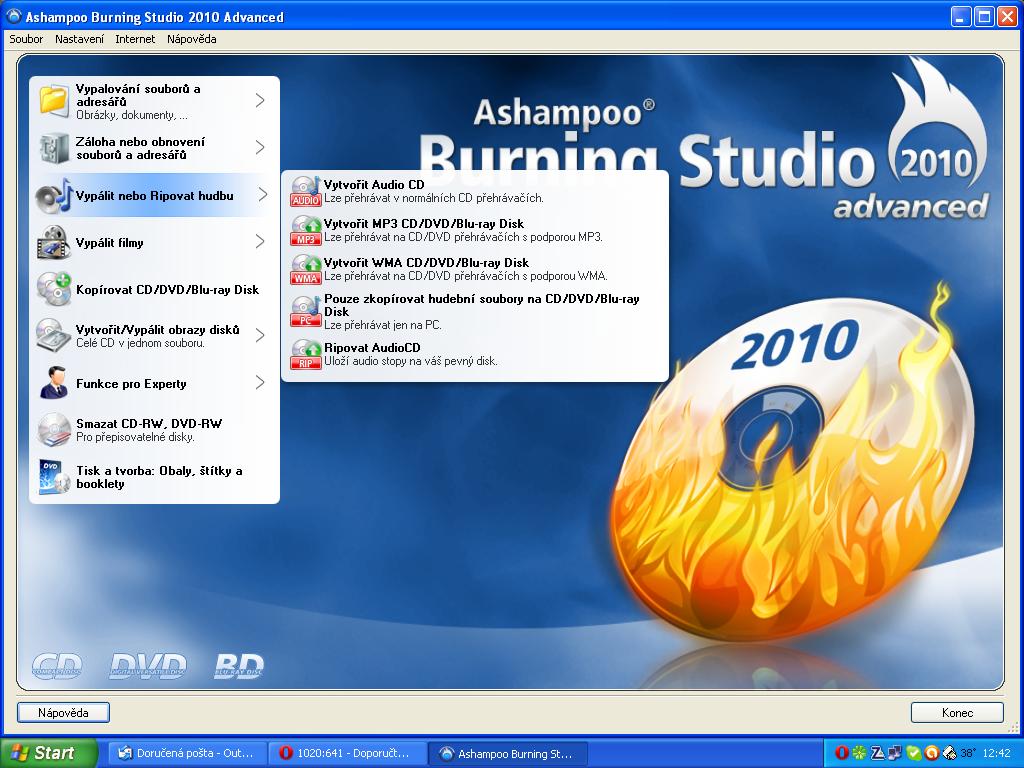Click "Obrázky, dokumenty, ..." subtitle text

click(x=132, y=115)
